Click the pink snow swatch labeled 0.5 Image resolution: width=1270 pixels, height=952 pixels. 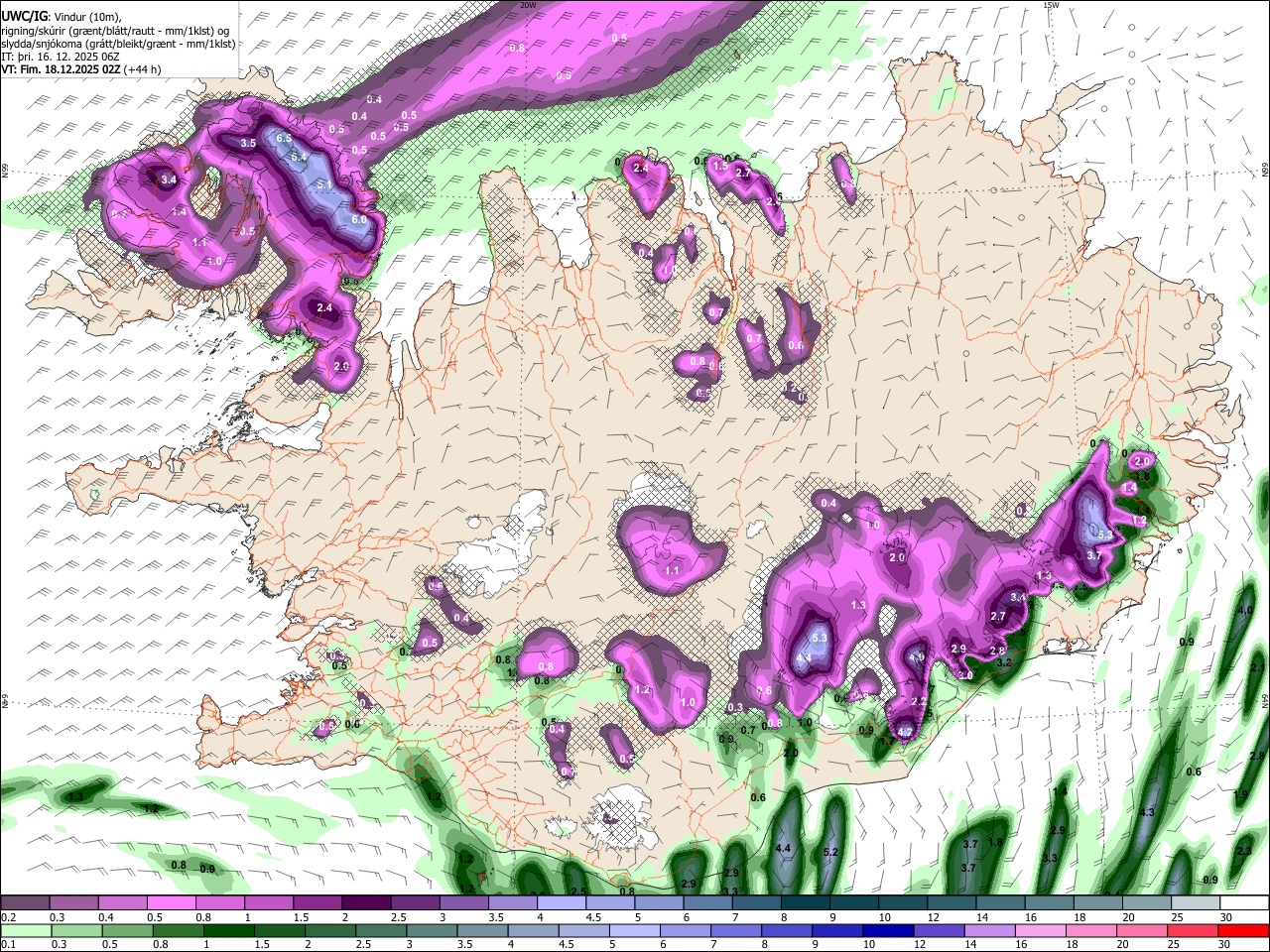(171, 903)
